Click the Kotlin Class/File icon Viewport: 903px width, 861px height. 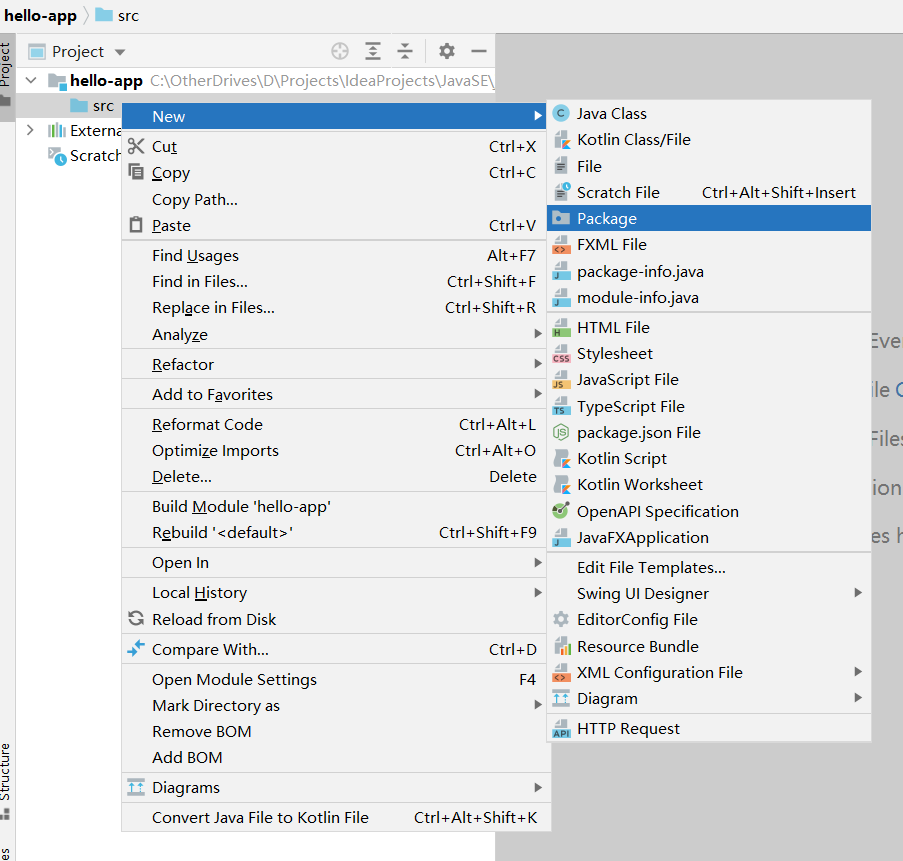coord(561,140)
